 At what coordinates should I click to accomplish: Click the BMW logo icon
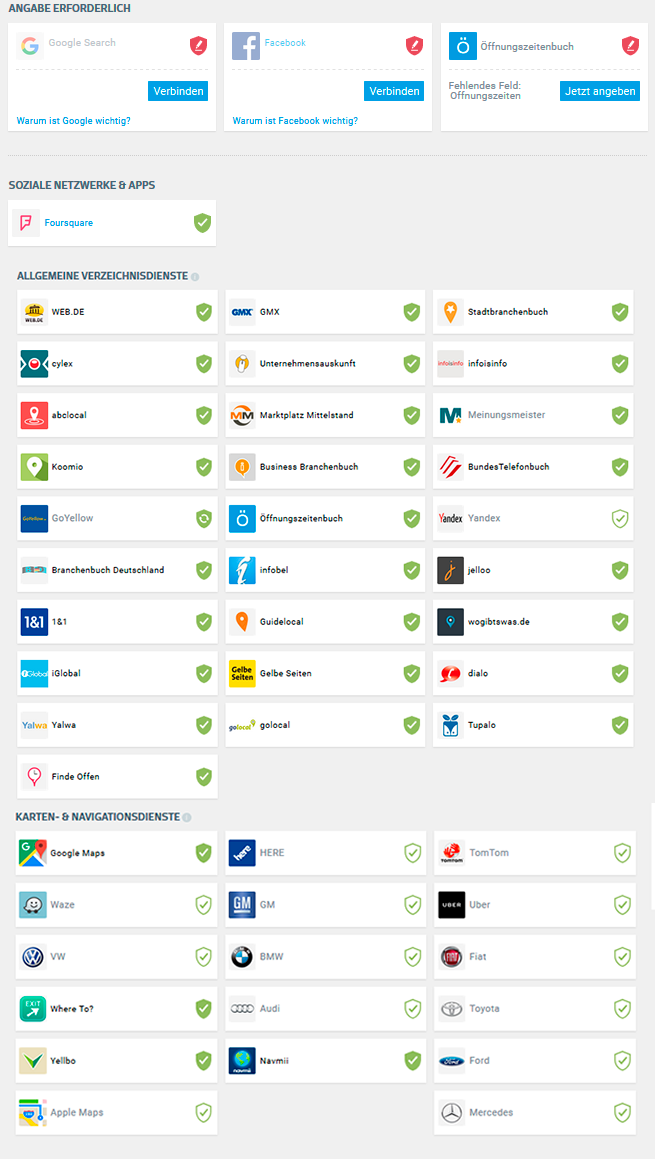tap(242, 957)
